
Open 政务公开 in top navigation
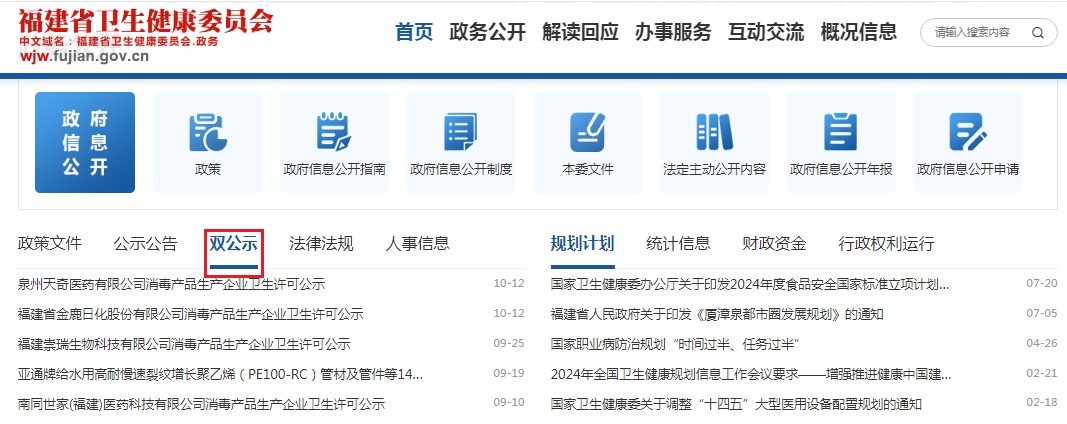pyautogui.click(x=487, y=32)
